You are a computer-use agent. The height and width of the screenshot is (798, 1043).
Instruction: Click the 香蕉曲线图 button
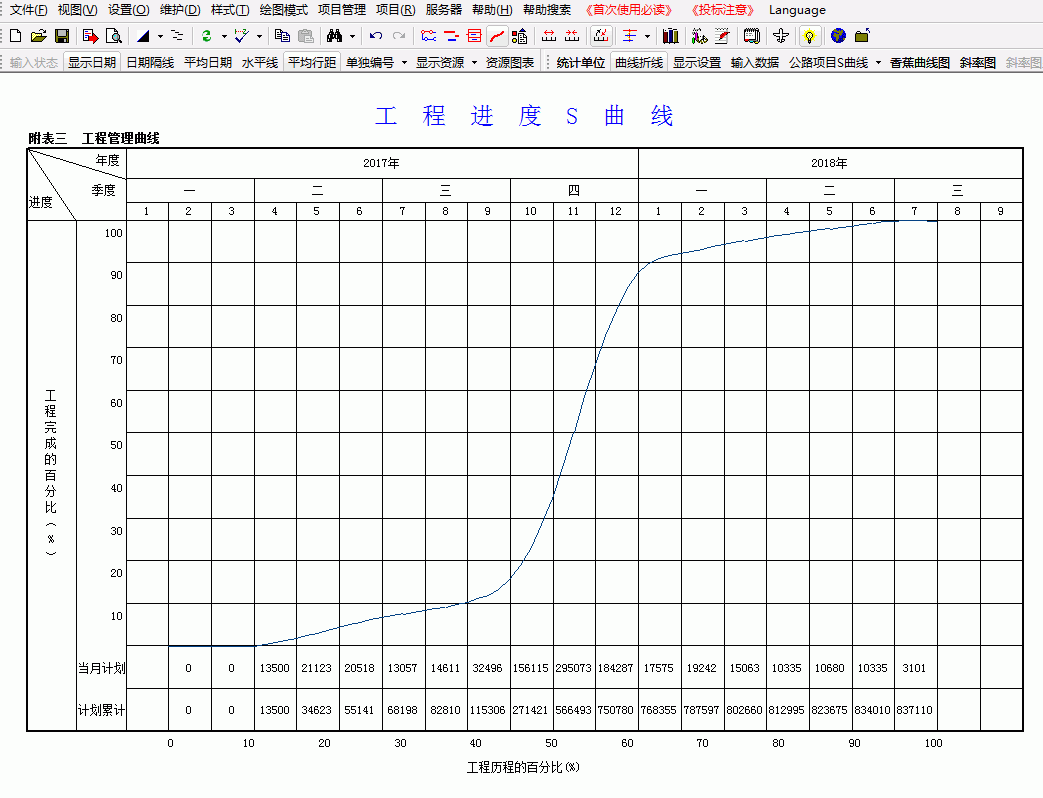pos(920,62)
